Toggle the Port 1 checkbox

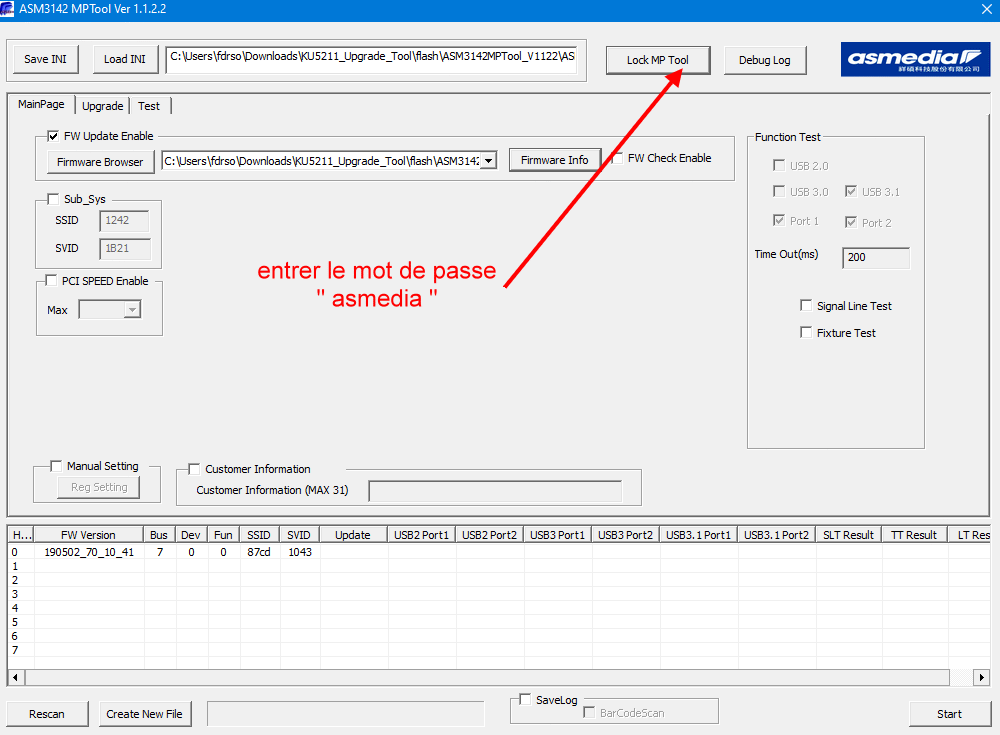779,220
